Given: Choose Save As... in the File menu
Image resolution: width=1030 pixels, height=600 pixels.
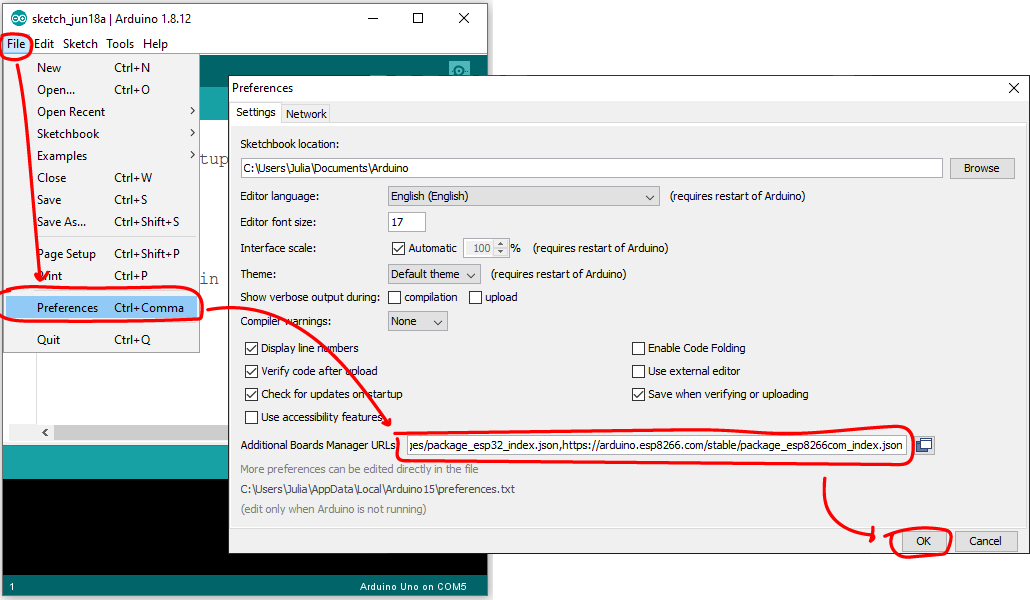Looking at the screenshot, I should [102, 221].
